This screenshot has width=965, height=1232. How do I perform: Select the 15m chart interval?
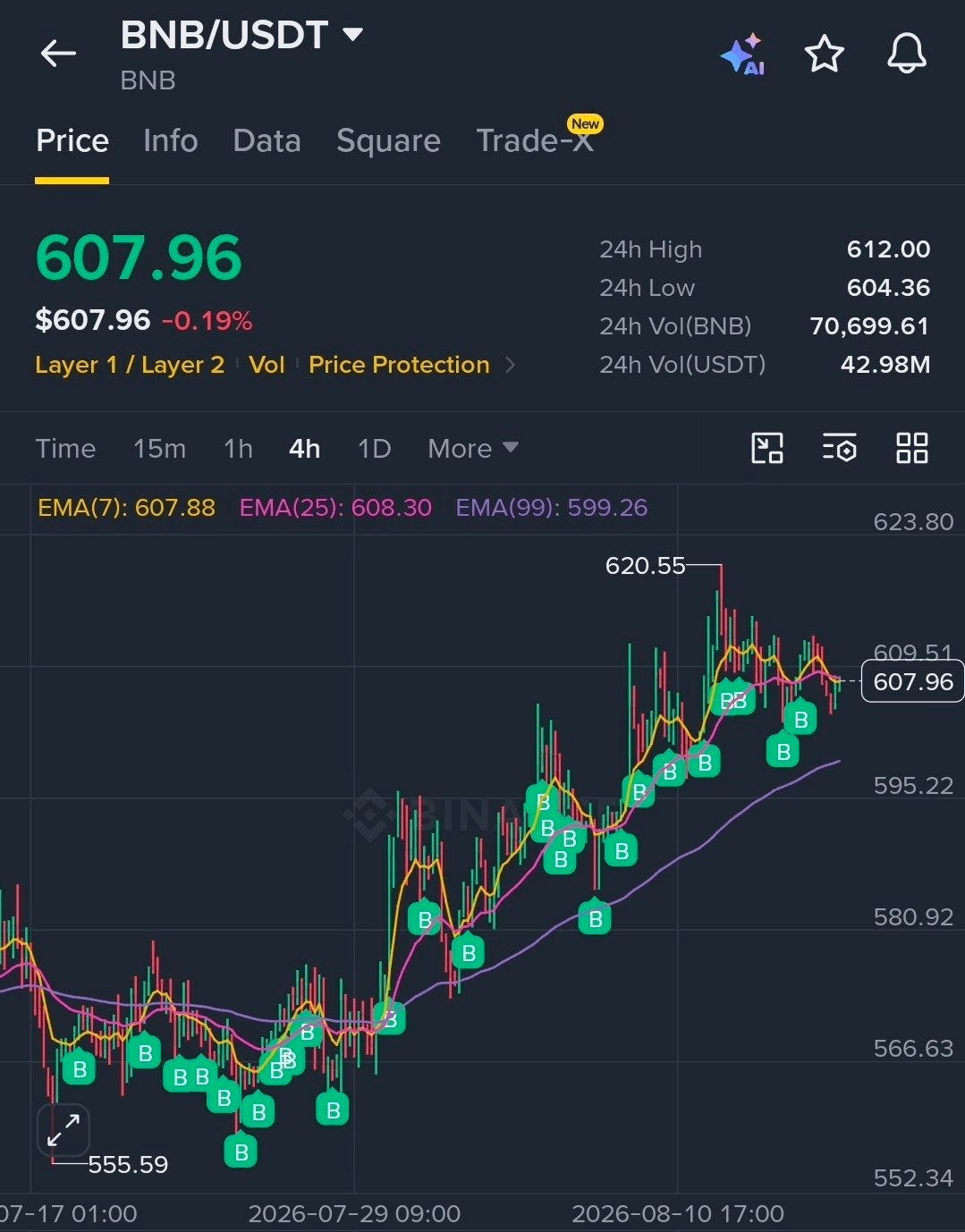coord(159,448)
